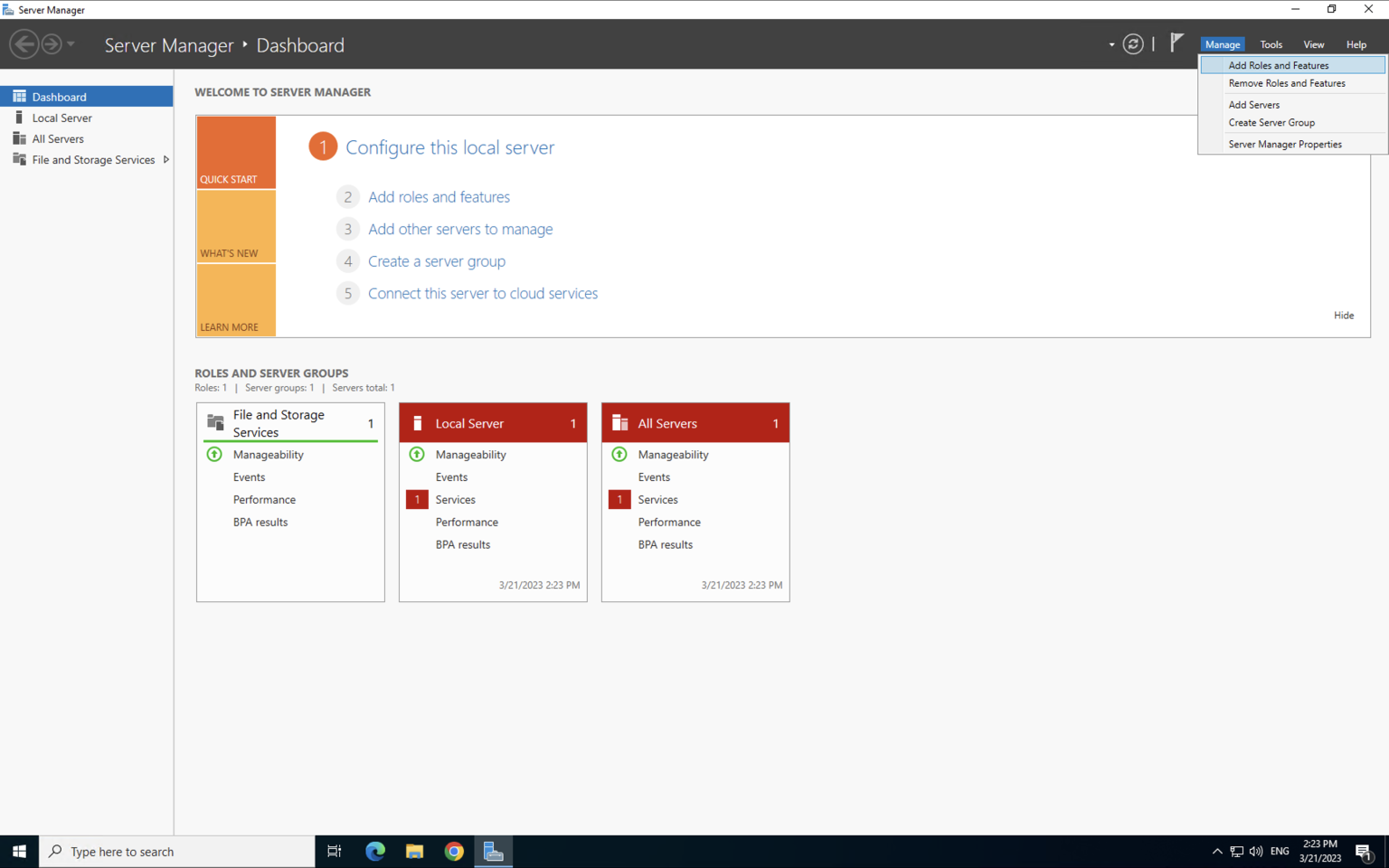Open the notifications flag icon
1389x868 pixels.
point(1176,42)
